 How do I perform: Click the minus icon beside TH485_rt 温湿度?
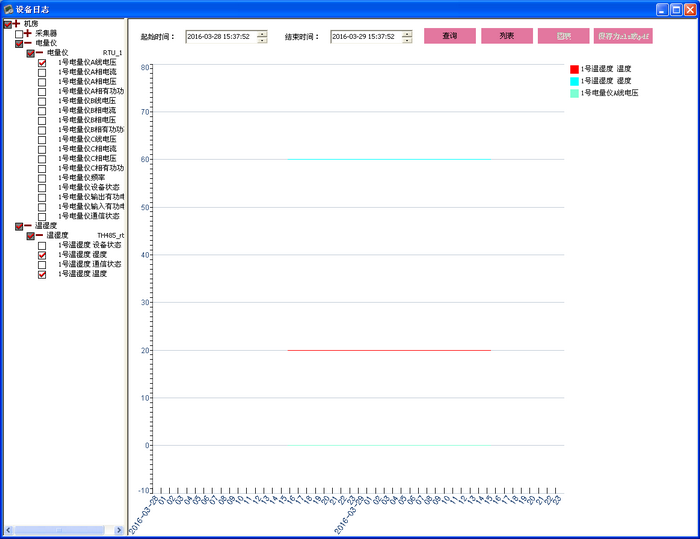40,235
